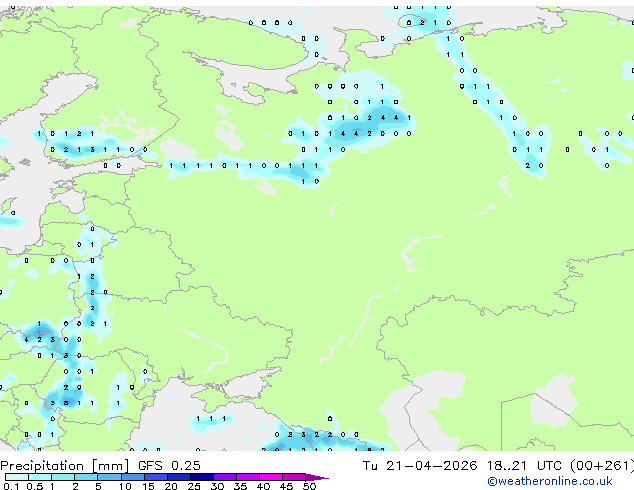Click the legend label '20'

pos(171,486)
